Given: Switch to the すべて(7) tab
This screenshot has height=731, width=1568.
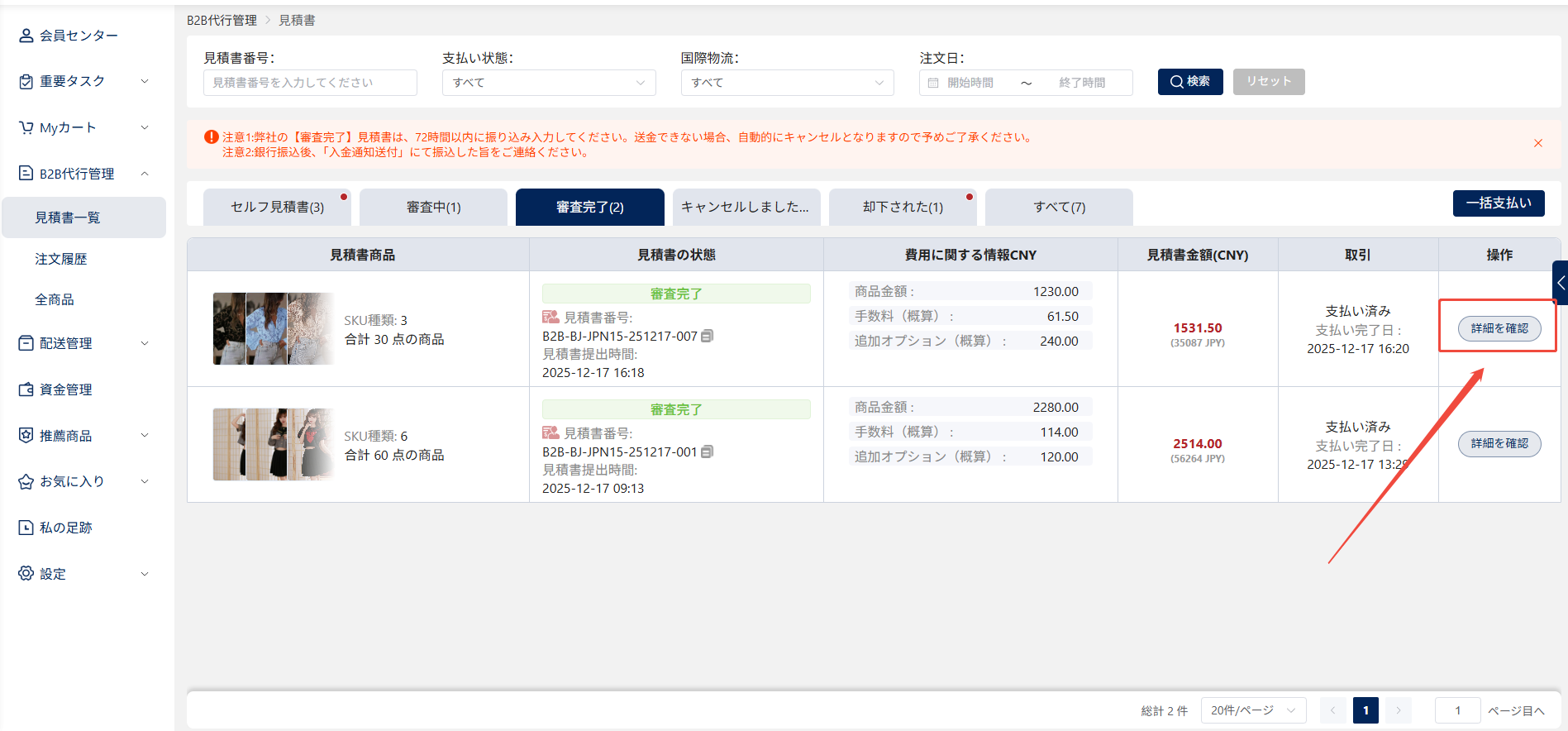Looking at the screenshot, I should pyautogui.click(x=1059, y=207).
